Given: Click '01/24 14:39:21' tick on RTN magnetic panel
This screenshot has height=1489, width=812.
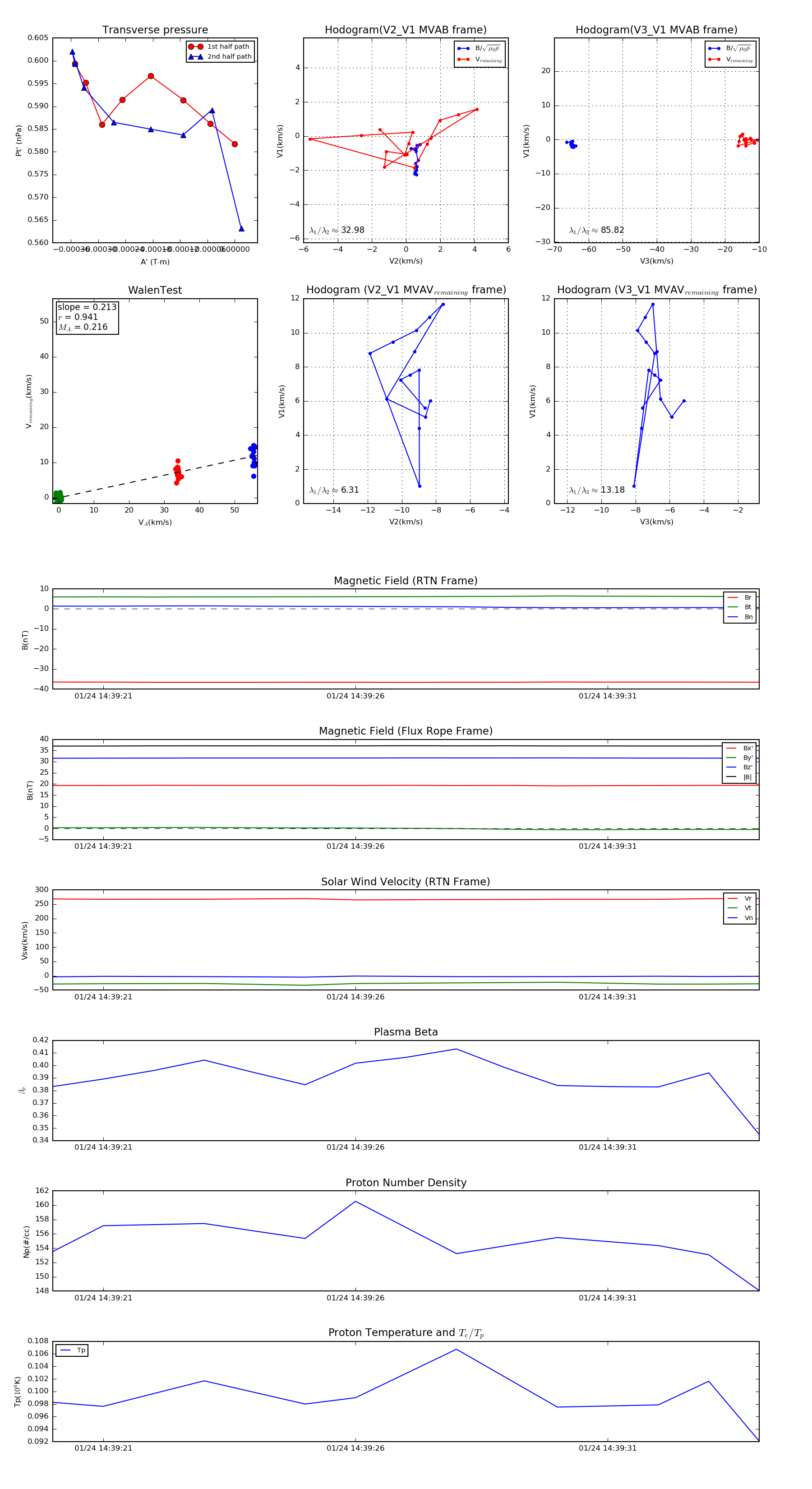Looking at the screenshot, I should [x=103, y=696].
